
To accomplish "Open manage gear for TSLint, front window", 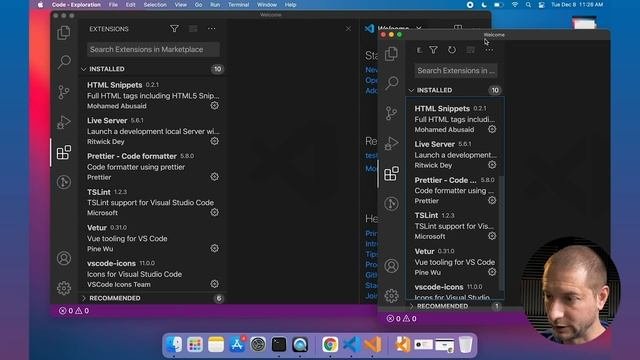I will tap(492, 236).
